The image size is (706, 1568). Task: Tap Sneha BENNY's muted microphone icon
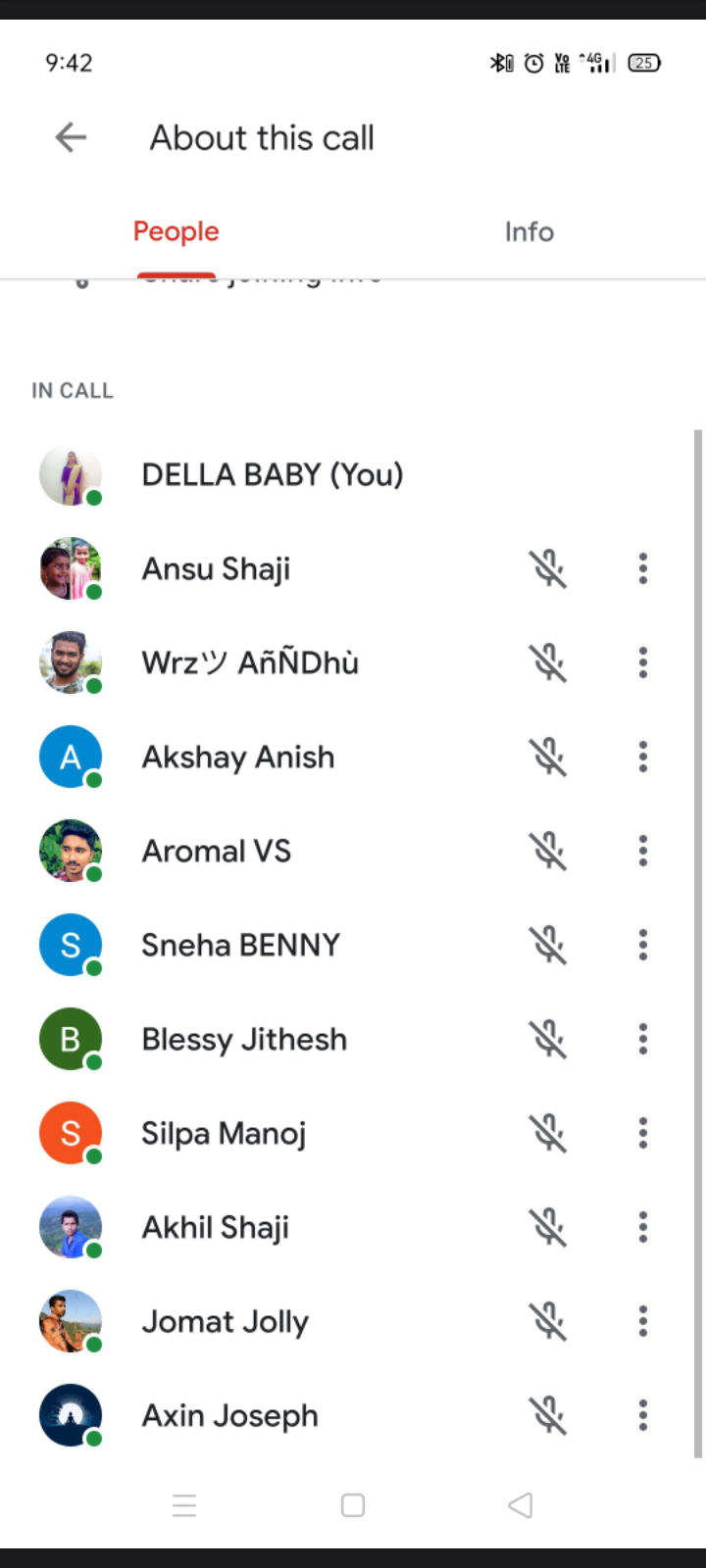pyautogui.click(x=549, y=945)
